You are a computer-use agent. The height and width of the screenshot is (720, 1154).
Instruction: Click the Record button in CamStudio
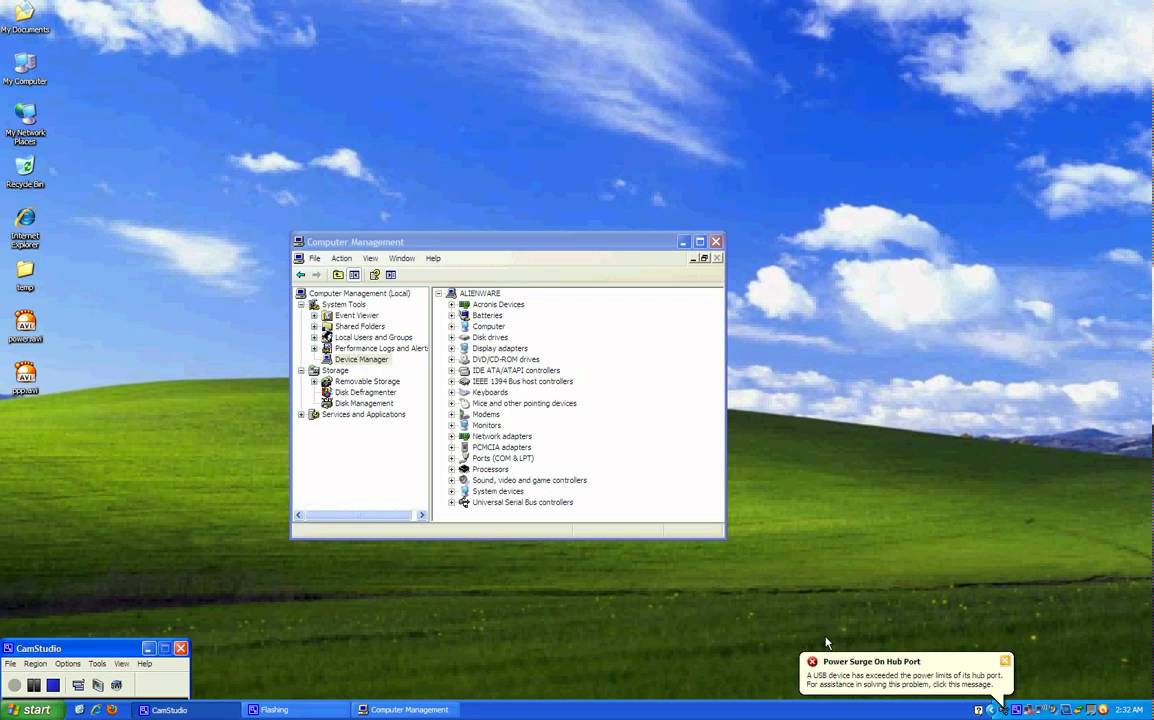tap(14, 685)
